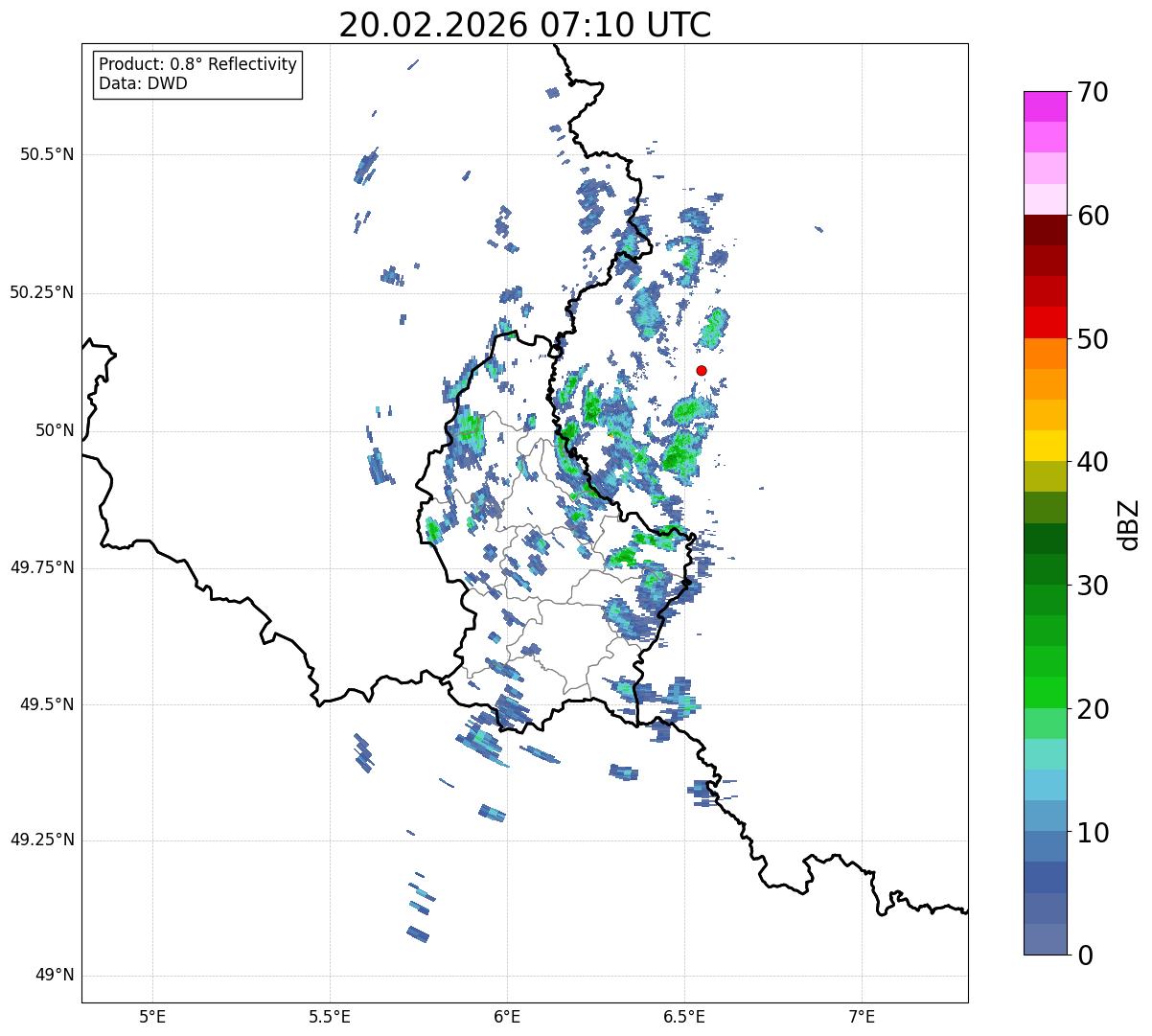Click the colorbar '30' tick label

1093,586
